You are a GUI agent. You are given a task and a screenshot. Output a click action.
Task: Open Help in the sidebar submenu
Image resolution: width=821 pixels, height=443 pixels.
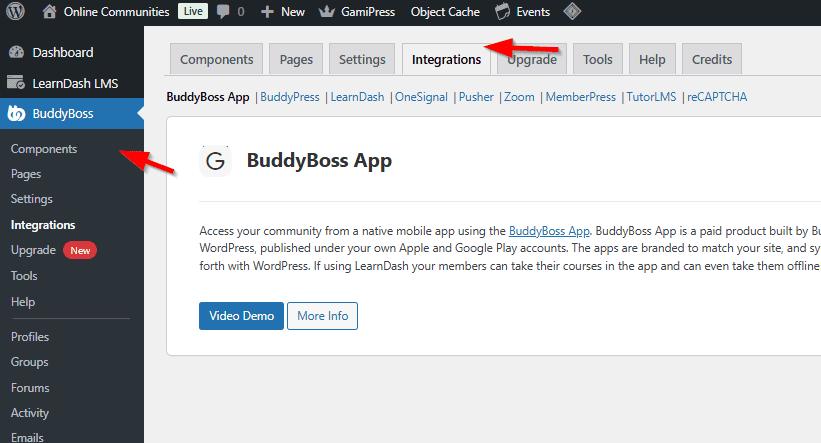coord(23,302)
